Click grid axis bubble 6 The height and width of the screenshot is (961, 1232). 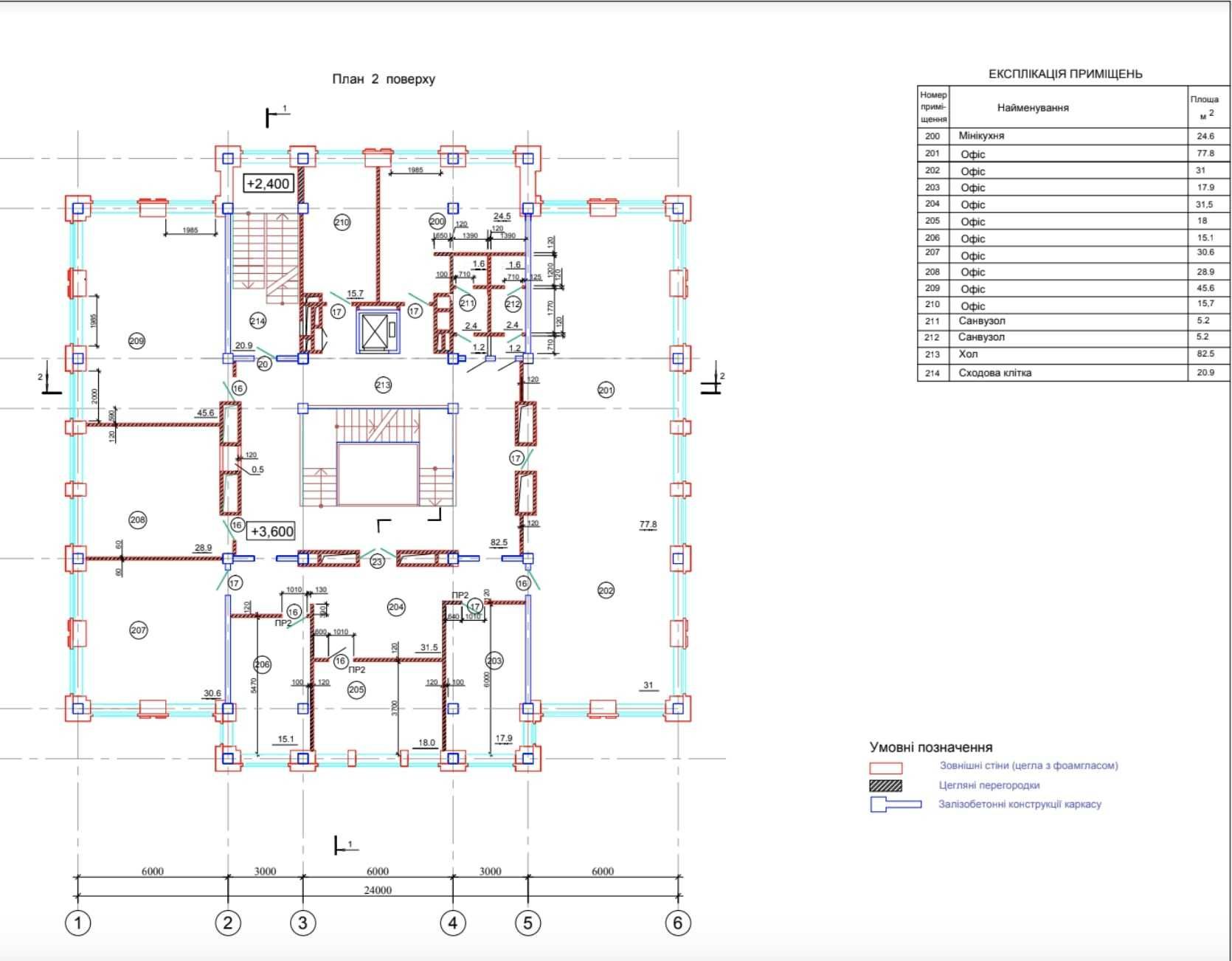(678, 923)
